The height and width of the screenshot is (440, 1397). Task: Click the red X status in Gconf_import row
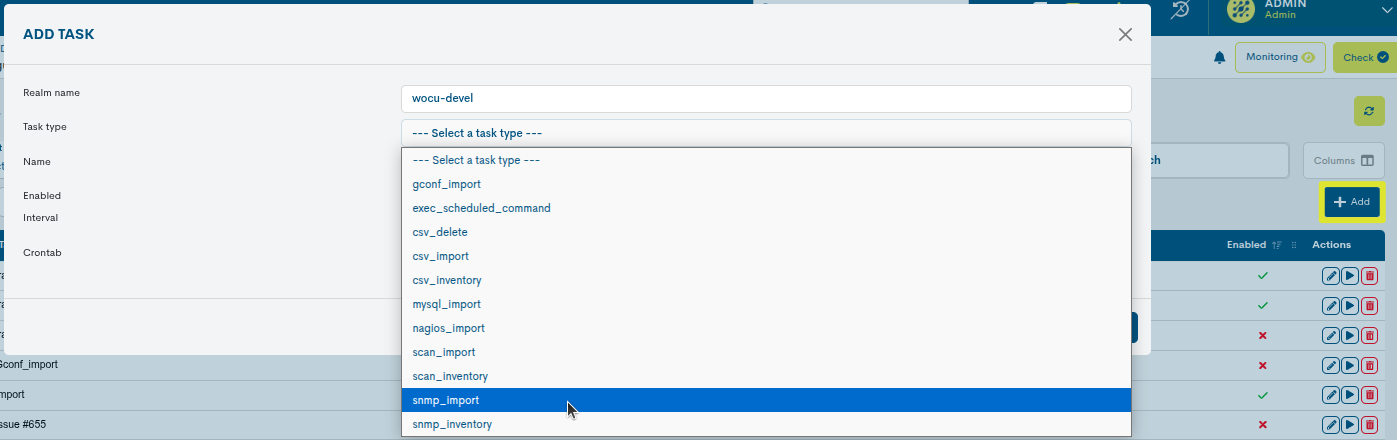[1262, 365]
